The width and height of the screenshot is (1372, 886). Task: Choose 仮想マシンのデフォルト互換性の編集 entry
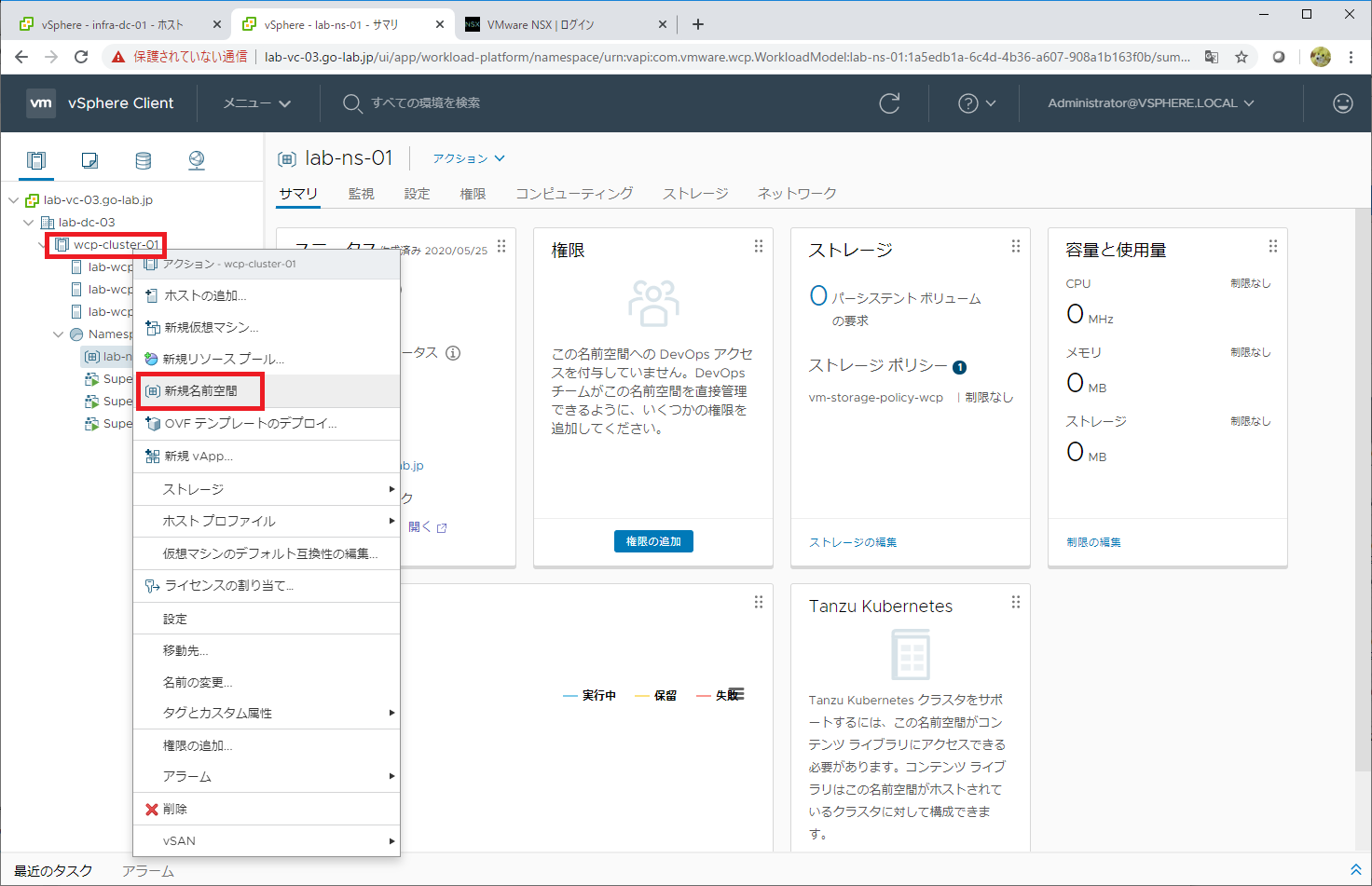[x=267, y=553]
